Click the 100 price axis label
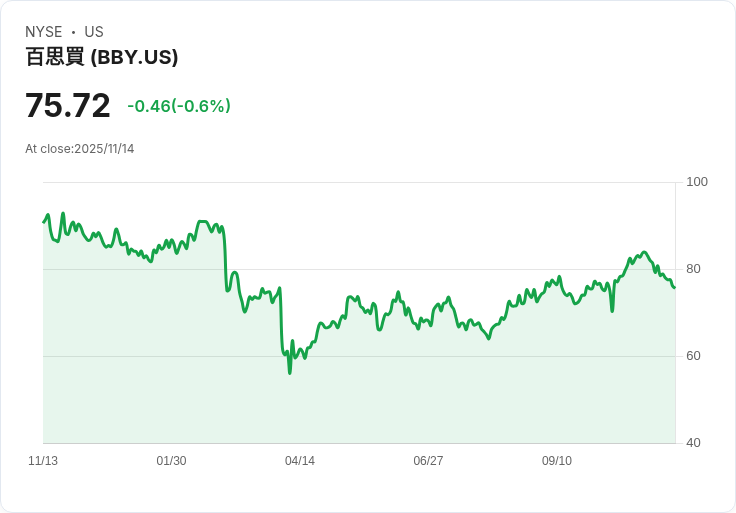This screenshot has height=513, width=736. coord(697,182)
